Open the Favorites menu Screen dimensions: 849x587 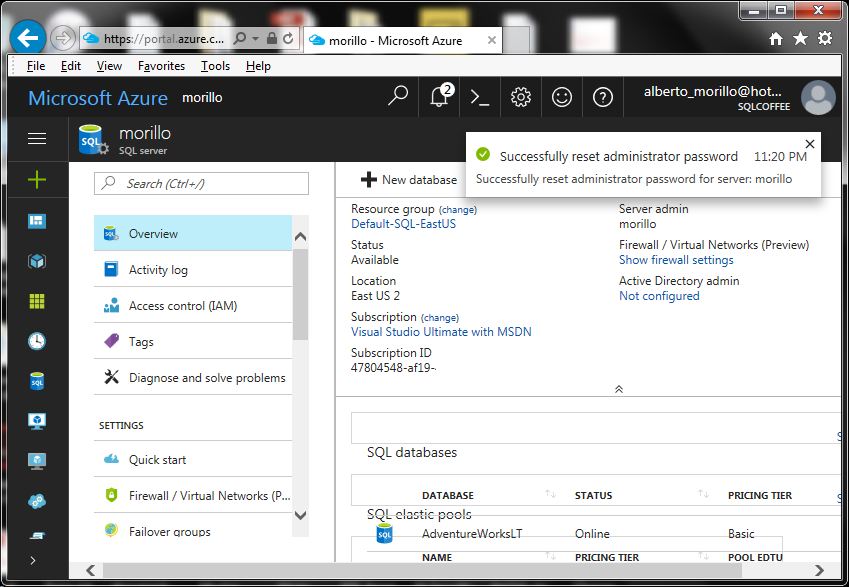(x=161, y=66)
